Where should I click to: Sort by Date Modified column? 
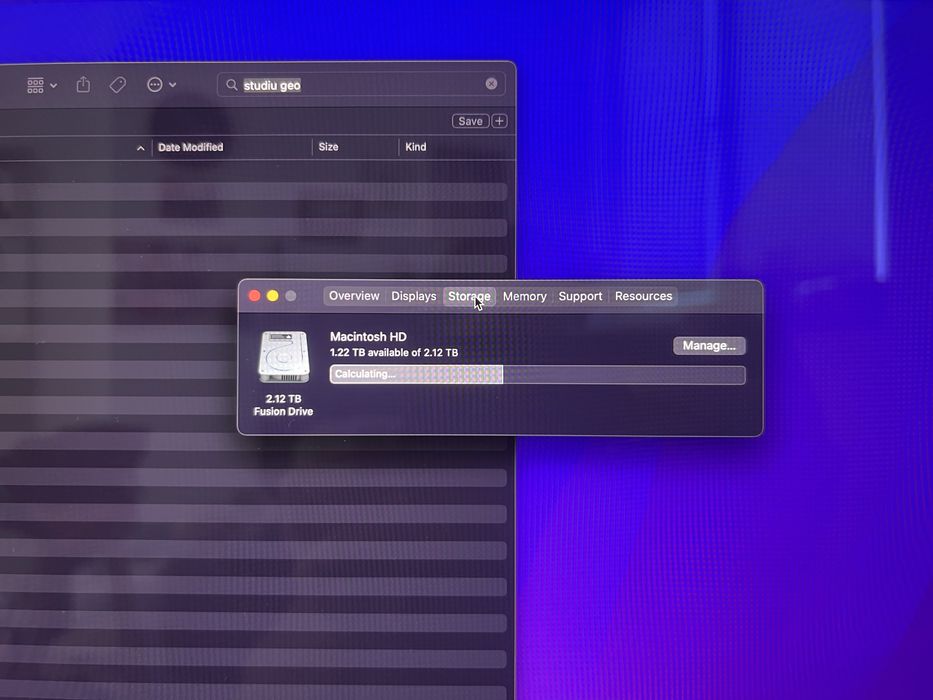pos(190,147)
